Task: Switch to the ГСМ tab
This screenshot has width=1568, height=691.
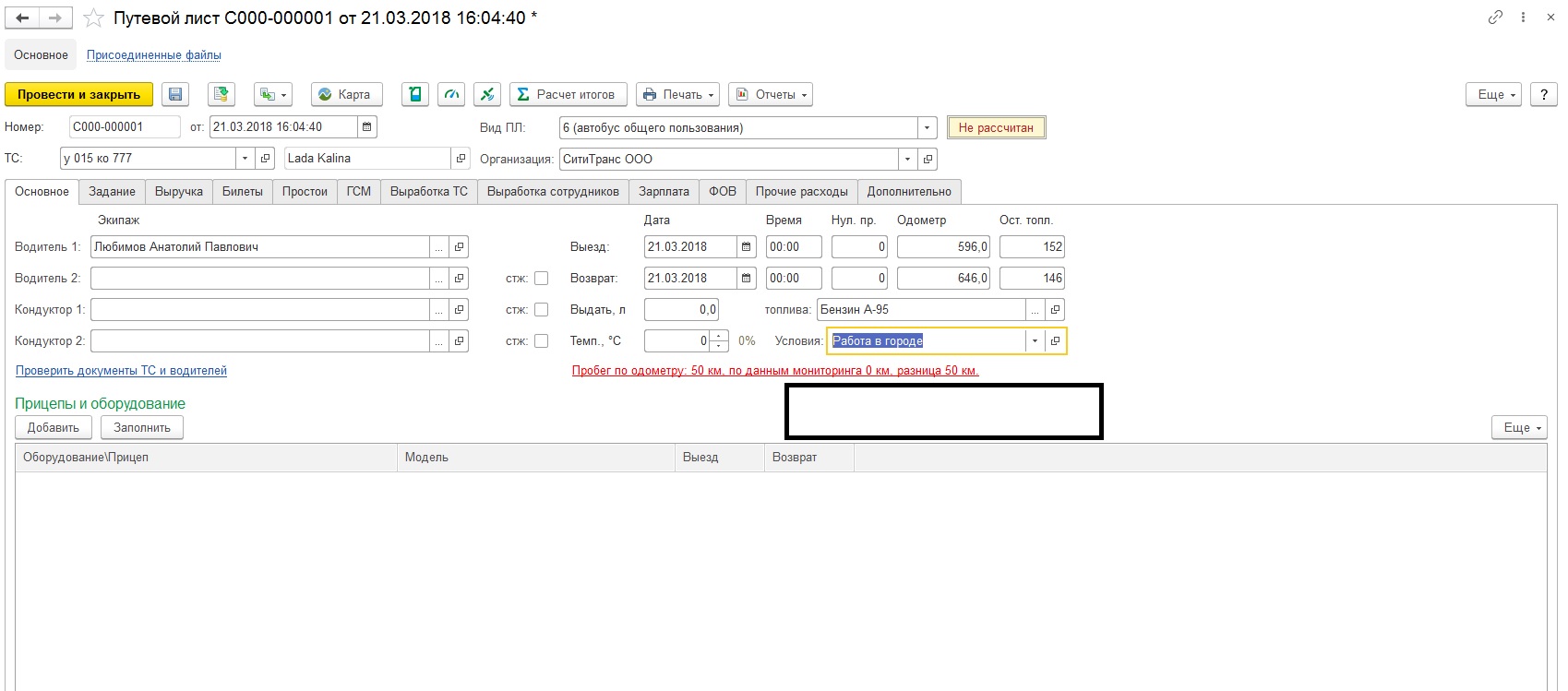Action: pyautogui.click(x=358, y=192)
